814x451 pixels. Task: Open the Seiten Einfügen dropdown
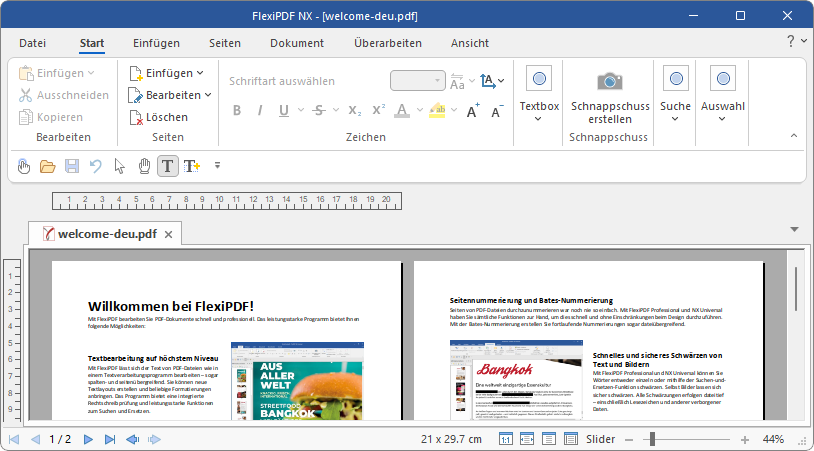[167, 73]
